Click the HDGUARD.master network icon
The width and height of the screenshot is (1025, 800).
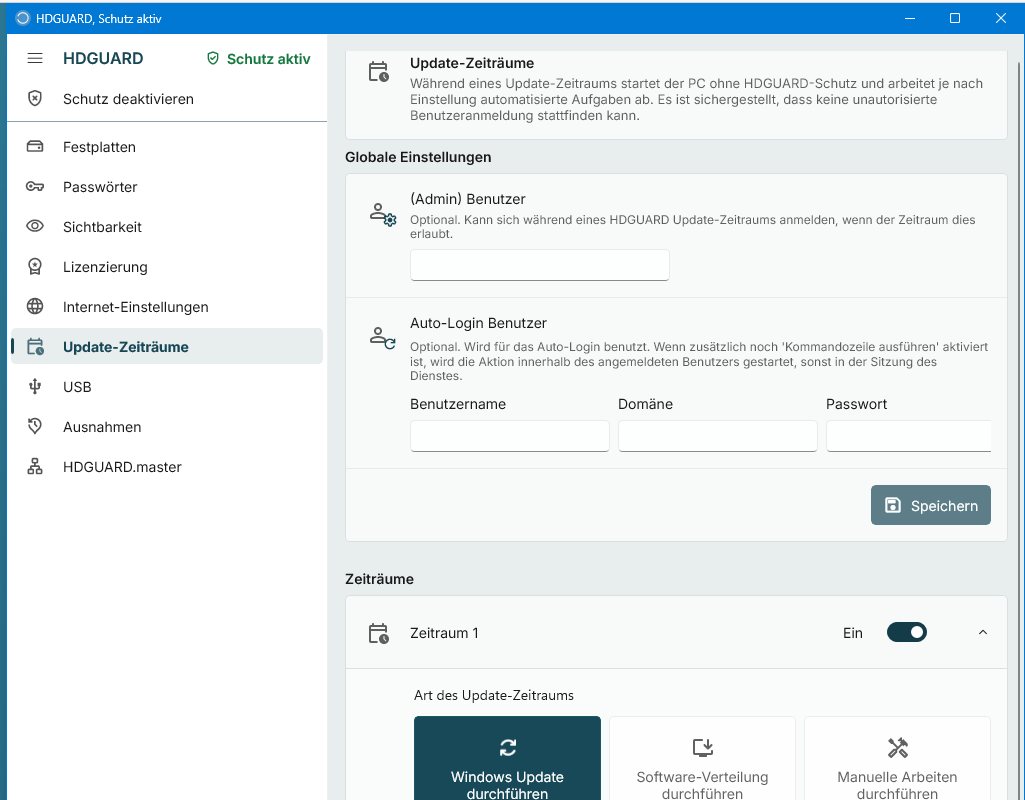point(35,466)
